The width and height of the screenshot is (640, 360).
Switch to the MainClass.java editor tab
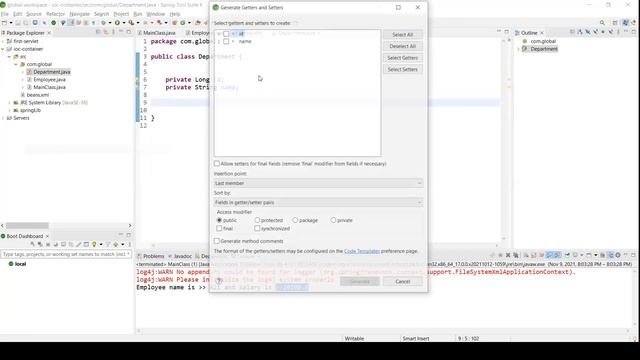(157, 33)
